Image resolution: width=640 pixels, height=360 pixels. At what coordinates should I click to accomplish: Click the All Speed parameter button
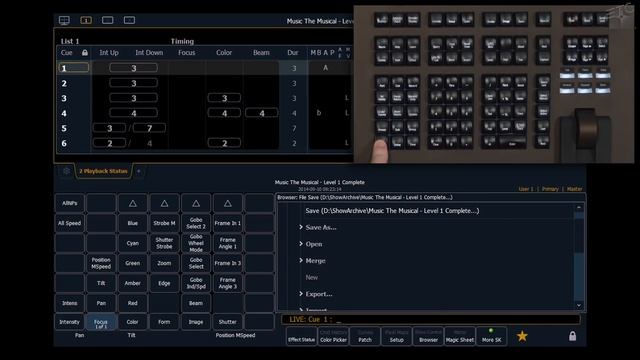coord(69,223)
